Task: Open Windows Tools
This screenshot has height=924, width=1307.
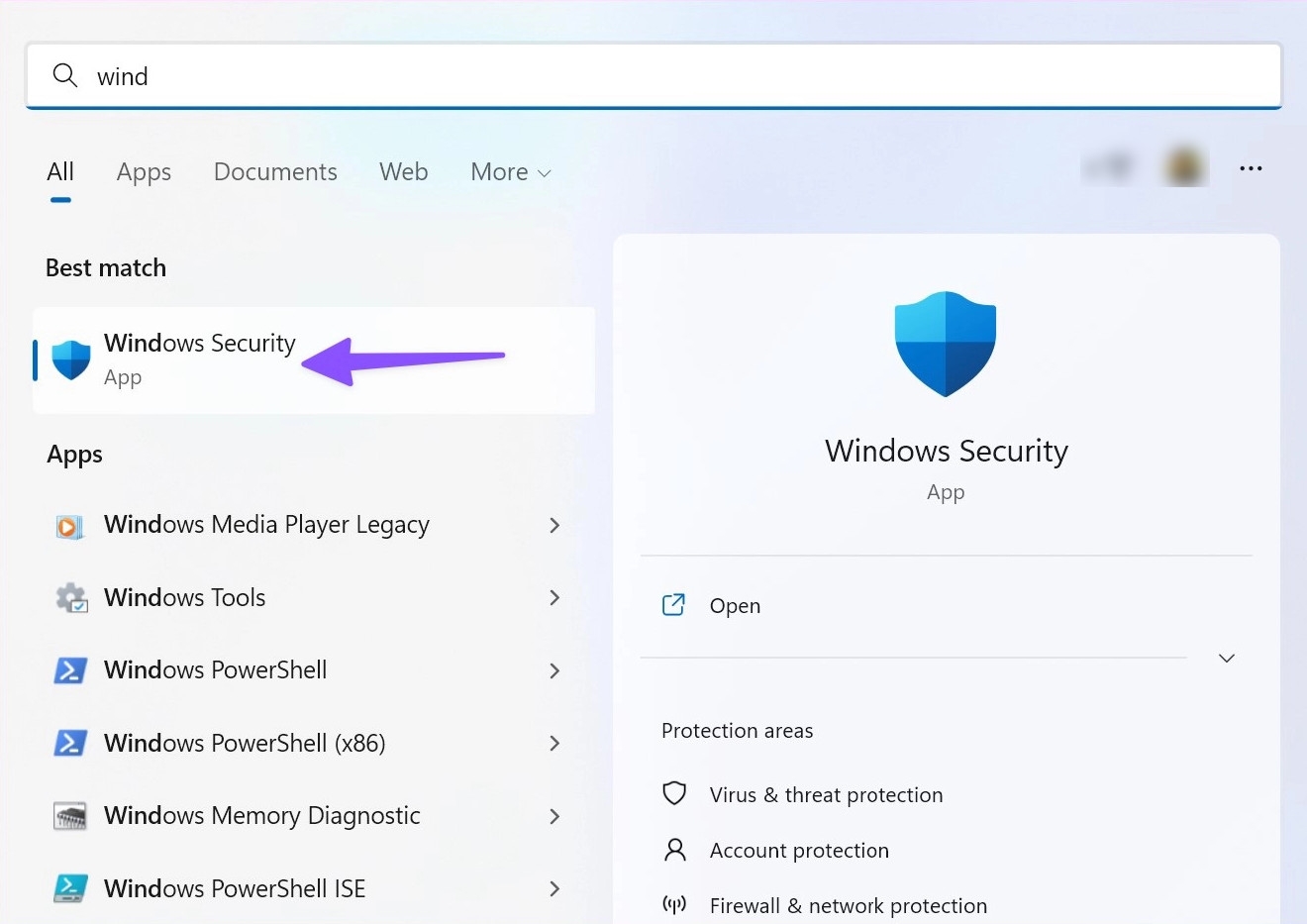Action: pyautogui.click(x=184, y=597)
